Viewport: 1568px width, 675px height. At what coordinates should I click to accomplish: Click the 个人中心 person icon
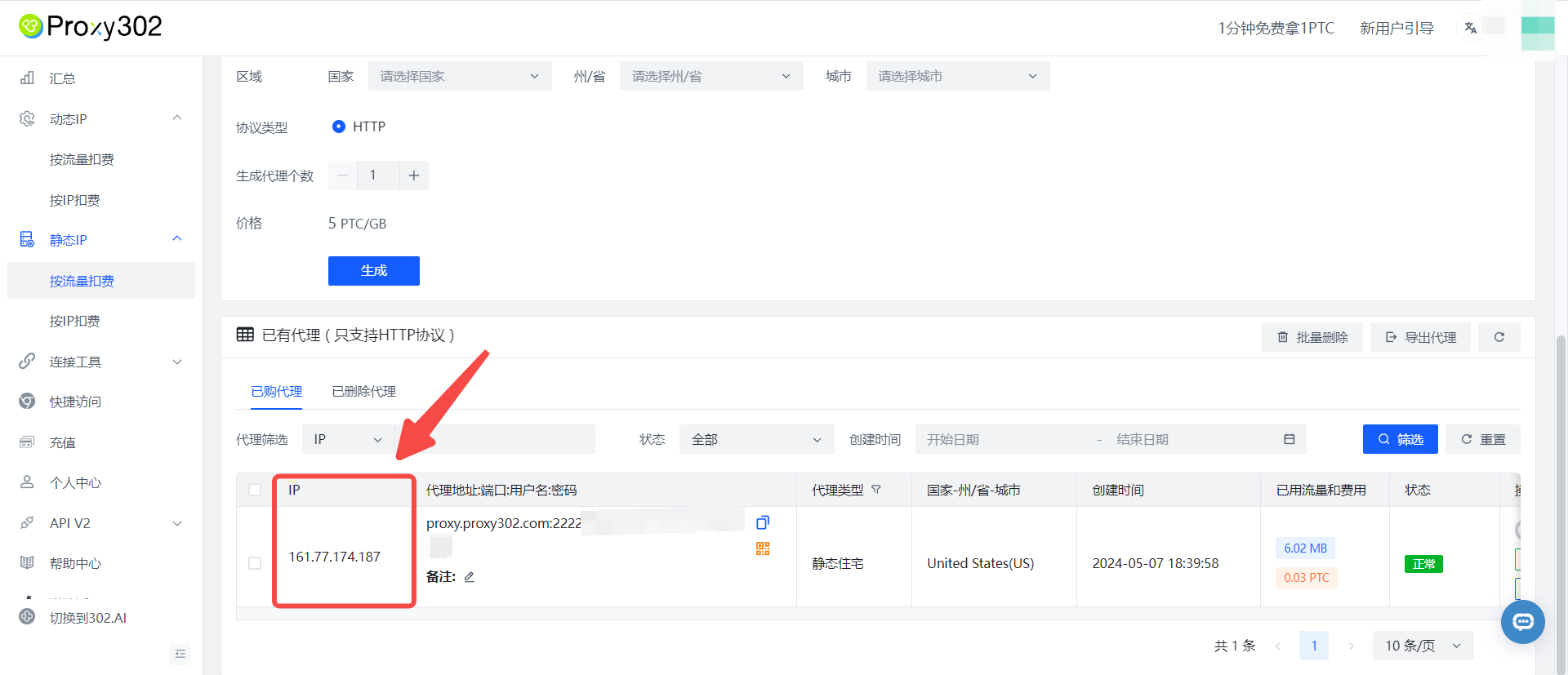click(x=27, y=482)
